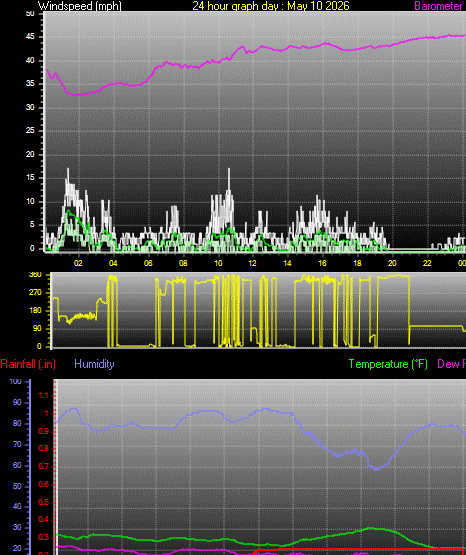Click hour label 10 on time axis

point(218,263)
